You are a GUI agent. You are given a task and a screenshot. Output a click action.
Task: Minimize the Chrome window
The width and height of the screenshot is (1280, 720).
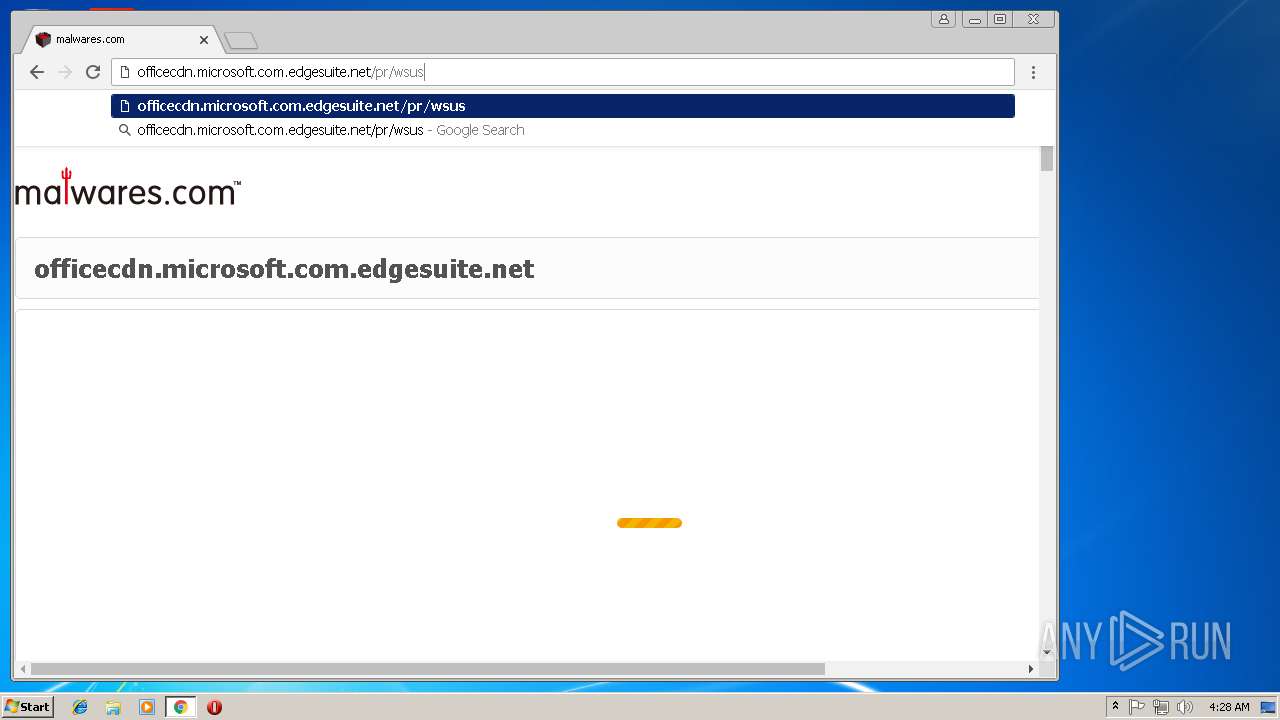pos(975,19)
